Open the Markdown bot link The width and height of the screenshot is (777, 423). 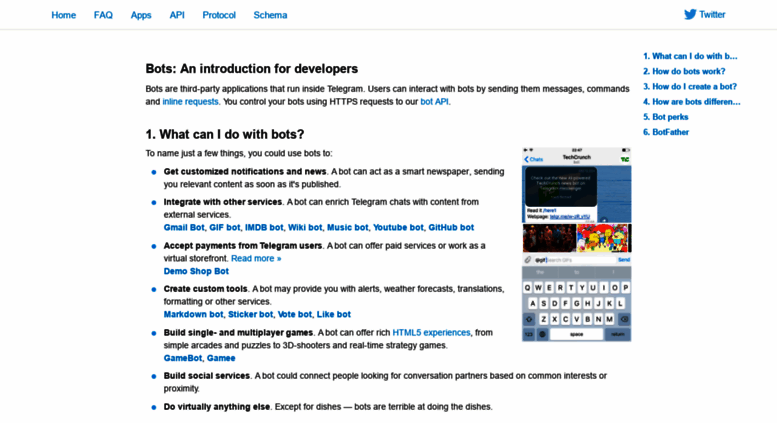point(193,315)
